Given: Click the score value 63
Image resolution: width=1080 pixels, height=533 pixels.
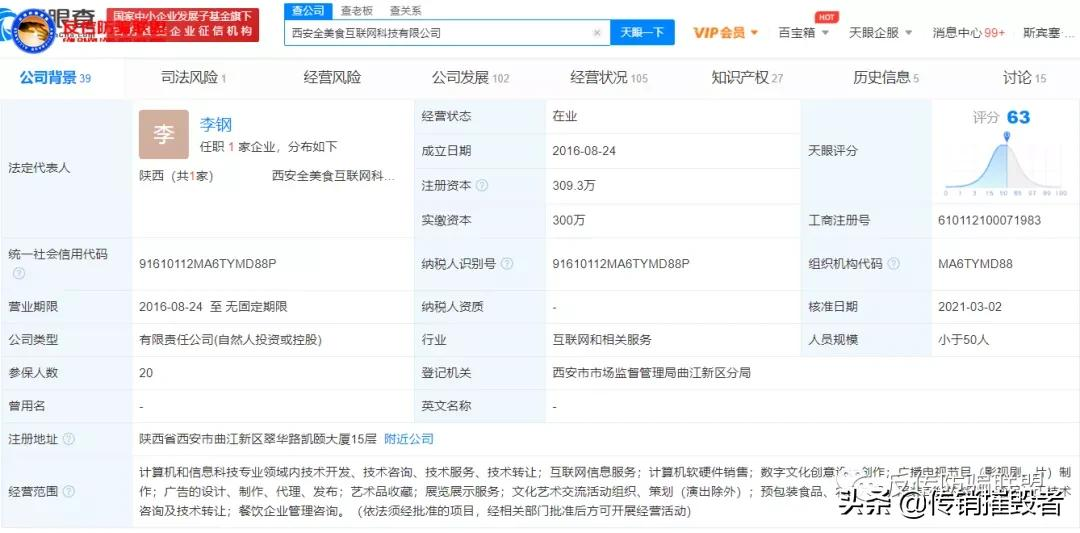Looking at the screenshot, I should tap(1018, 117).
